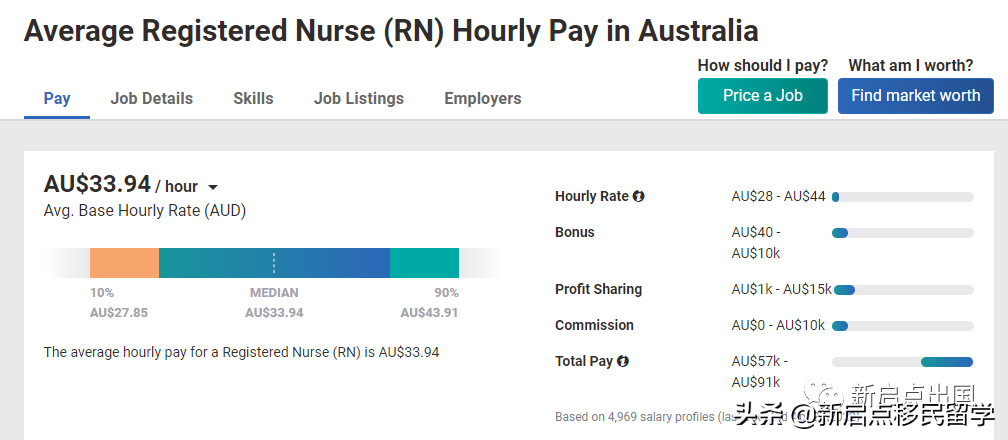Go to the Job Listings tab
This screenshot has width=1008, height=440.
358,98
